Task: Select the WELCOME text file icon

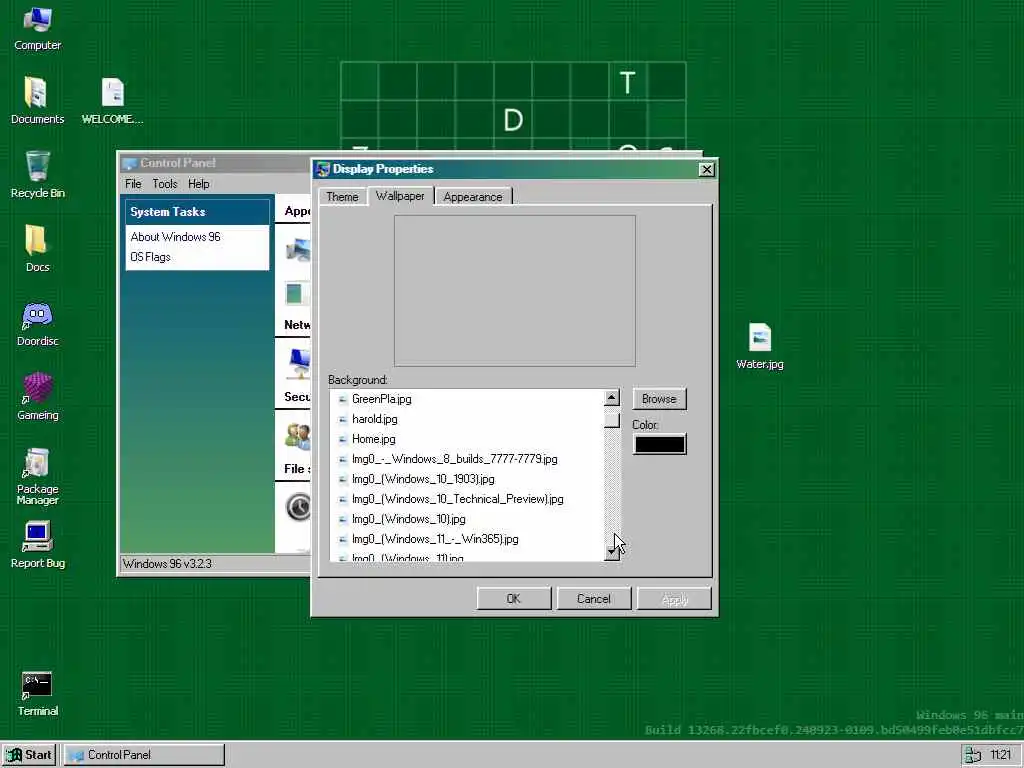Action: tap(112, 100)
